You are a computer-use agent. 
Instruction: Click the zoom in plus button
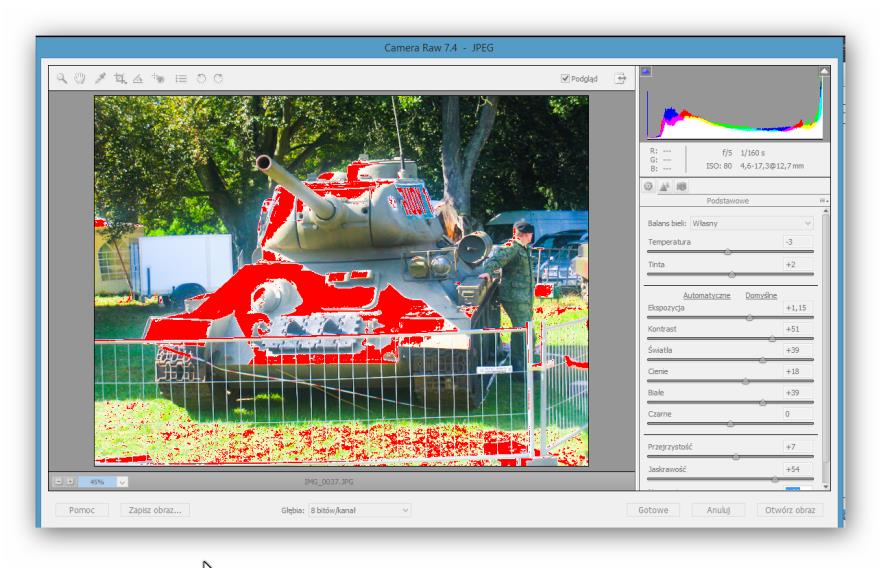[70, 481]
